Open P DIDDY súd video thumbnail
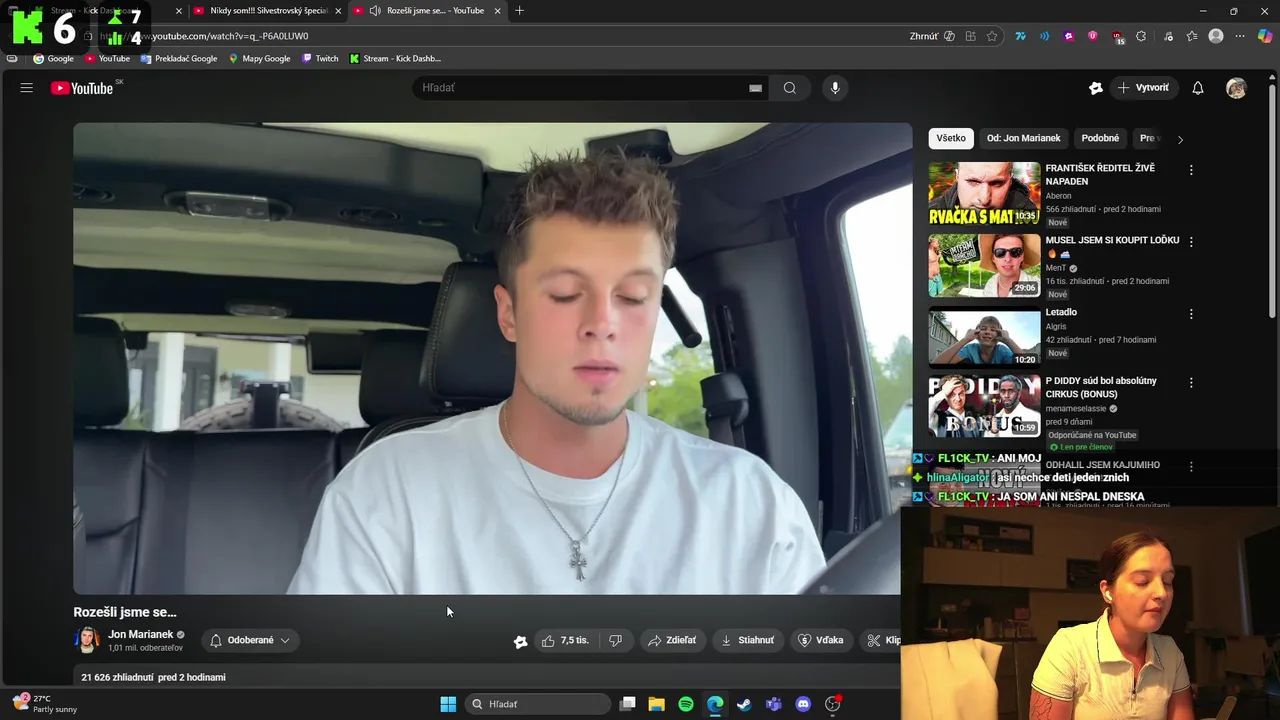Viewport: 1280px width, 720px height. 984,406
